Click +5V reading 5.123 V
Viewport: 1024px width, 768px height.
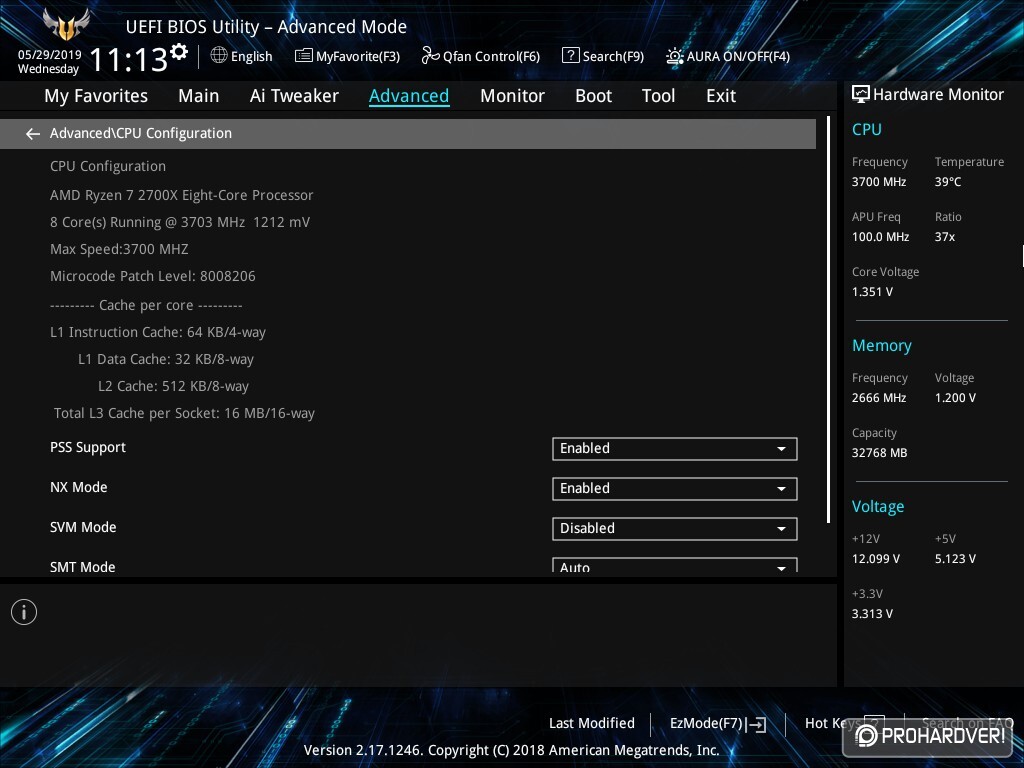(x=955, y=559)
